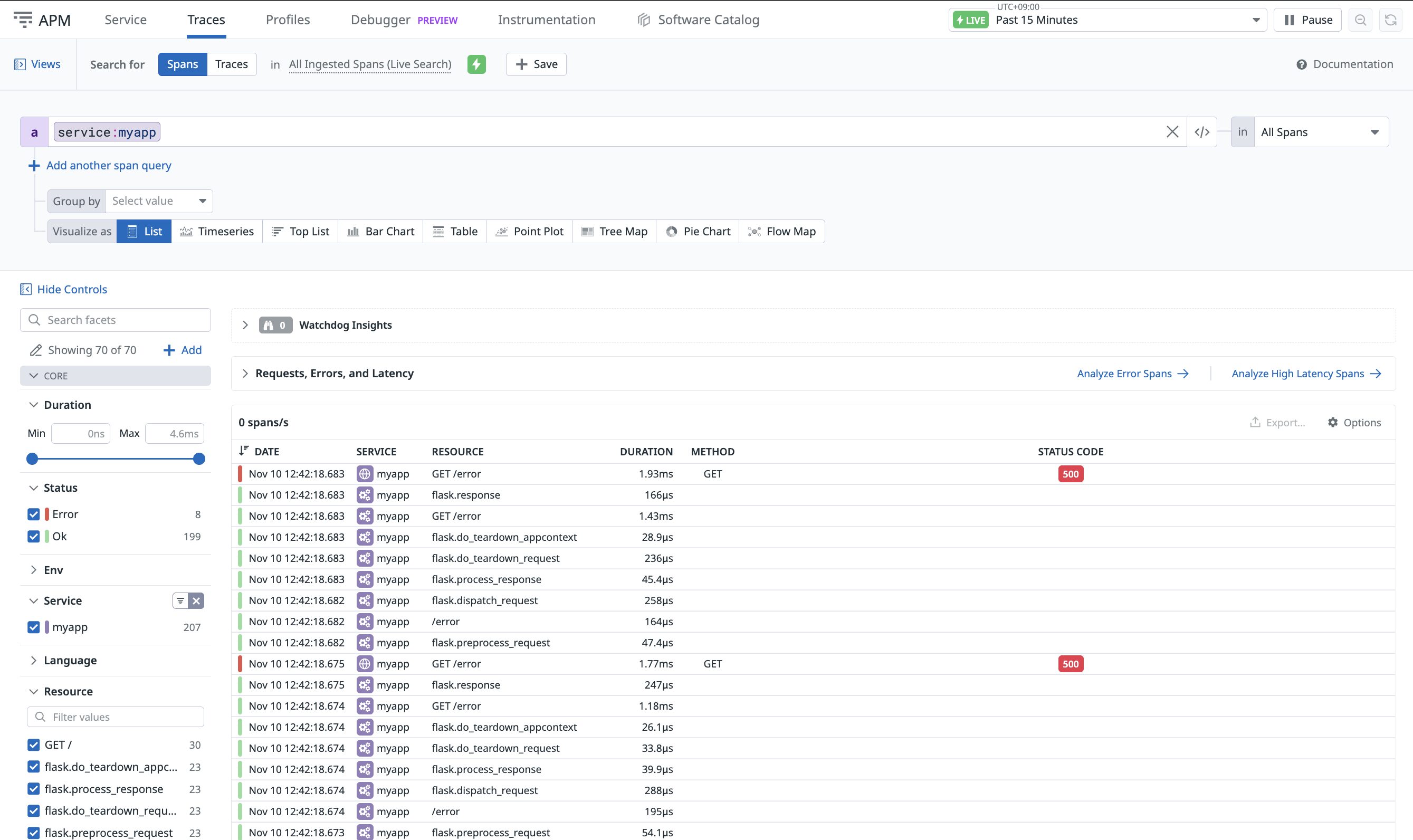
Task: Click the Export icon above the span list
Action: 1255,422
